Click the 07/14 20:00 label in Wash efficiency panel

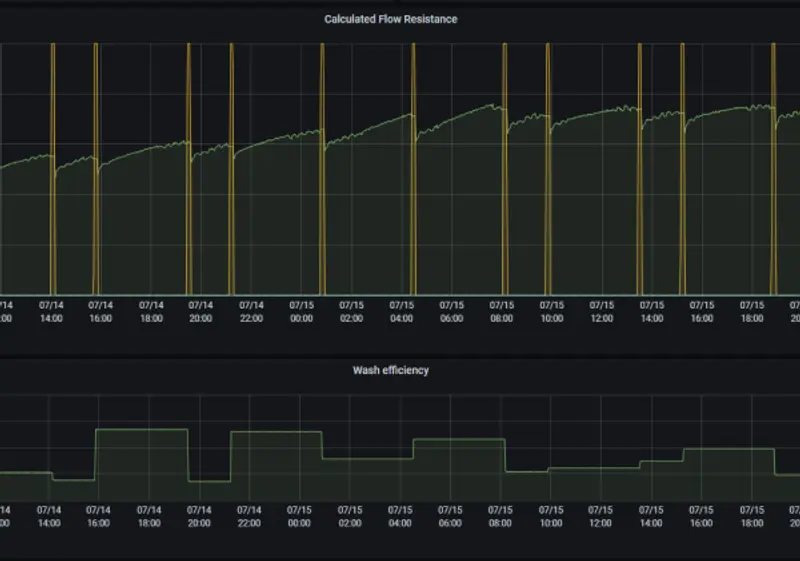point(199,516)
